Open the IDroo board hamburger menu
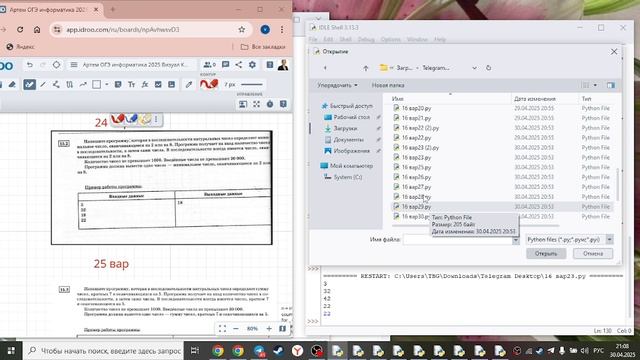This screenshot has height=360, width=640. point(74,64)
